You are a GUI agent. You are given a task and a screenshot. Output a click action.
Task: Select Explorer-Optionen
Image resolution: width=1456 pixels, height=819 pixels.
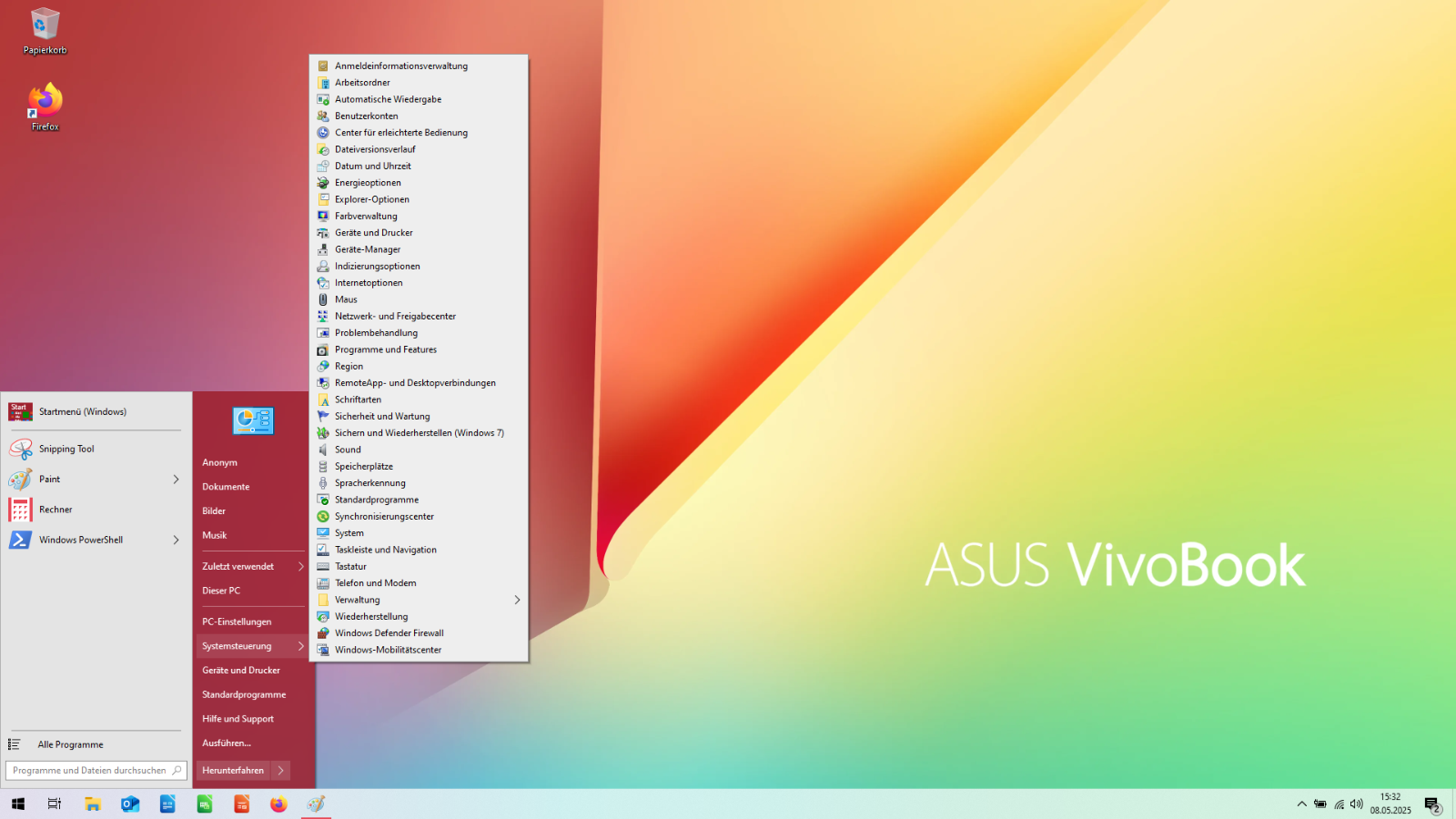point(419,199)
